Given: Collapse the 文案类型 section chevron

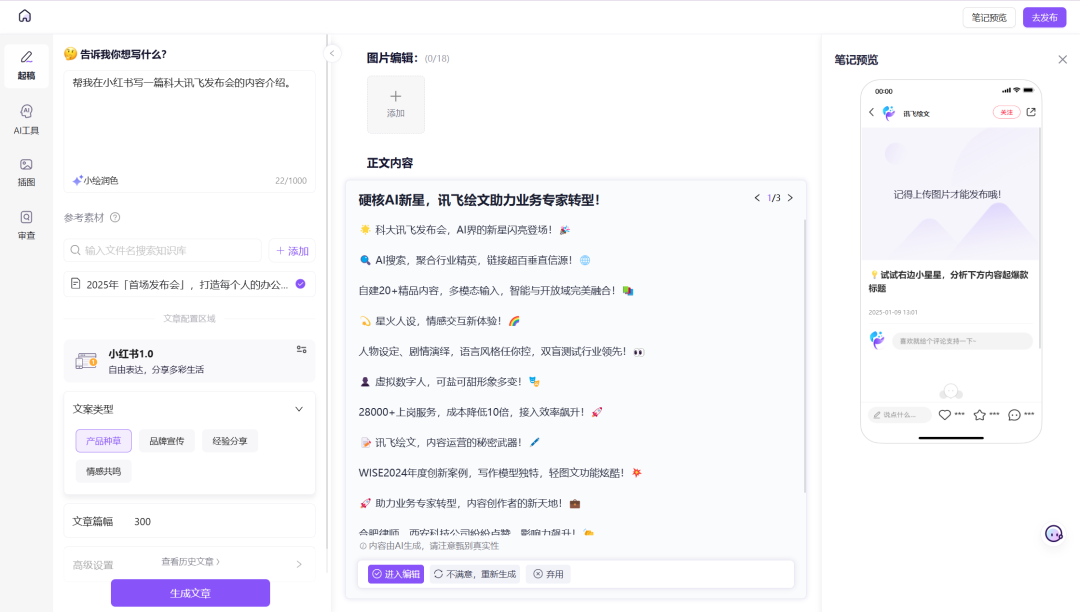Looking at the screenshot, I should click(x=299, y=409).
